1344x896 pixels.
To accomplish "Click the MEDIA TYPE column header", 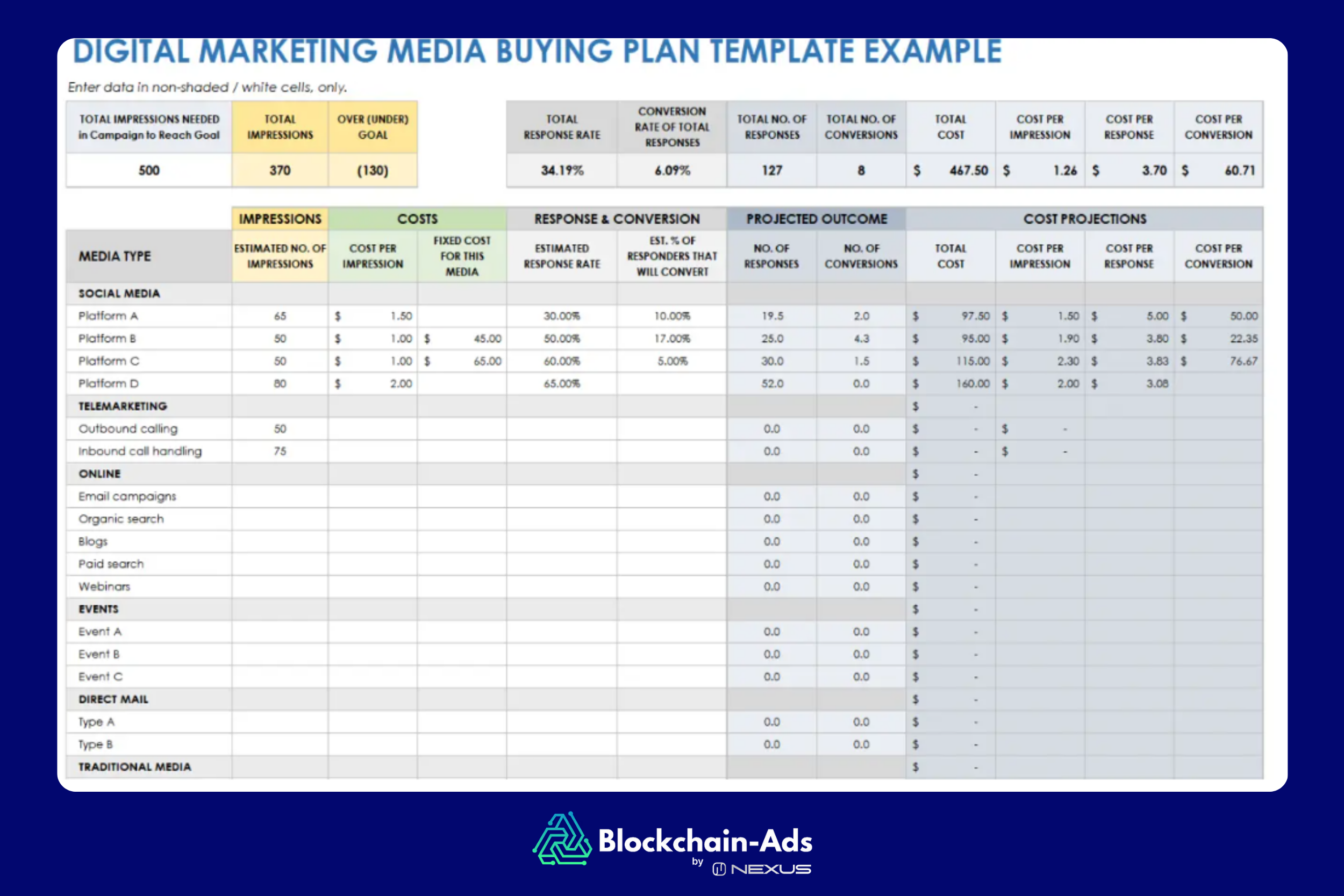I will [115, 256].
